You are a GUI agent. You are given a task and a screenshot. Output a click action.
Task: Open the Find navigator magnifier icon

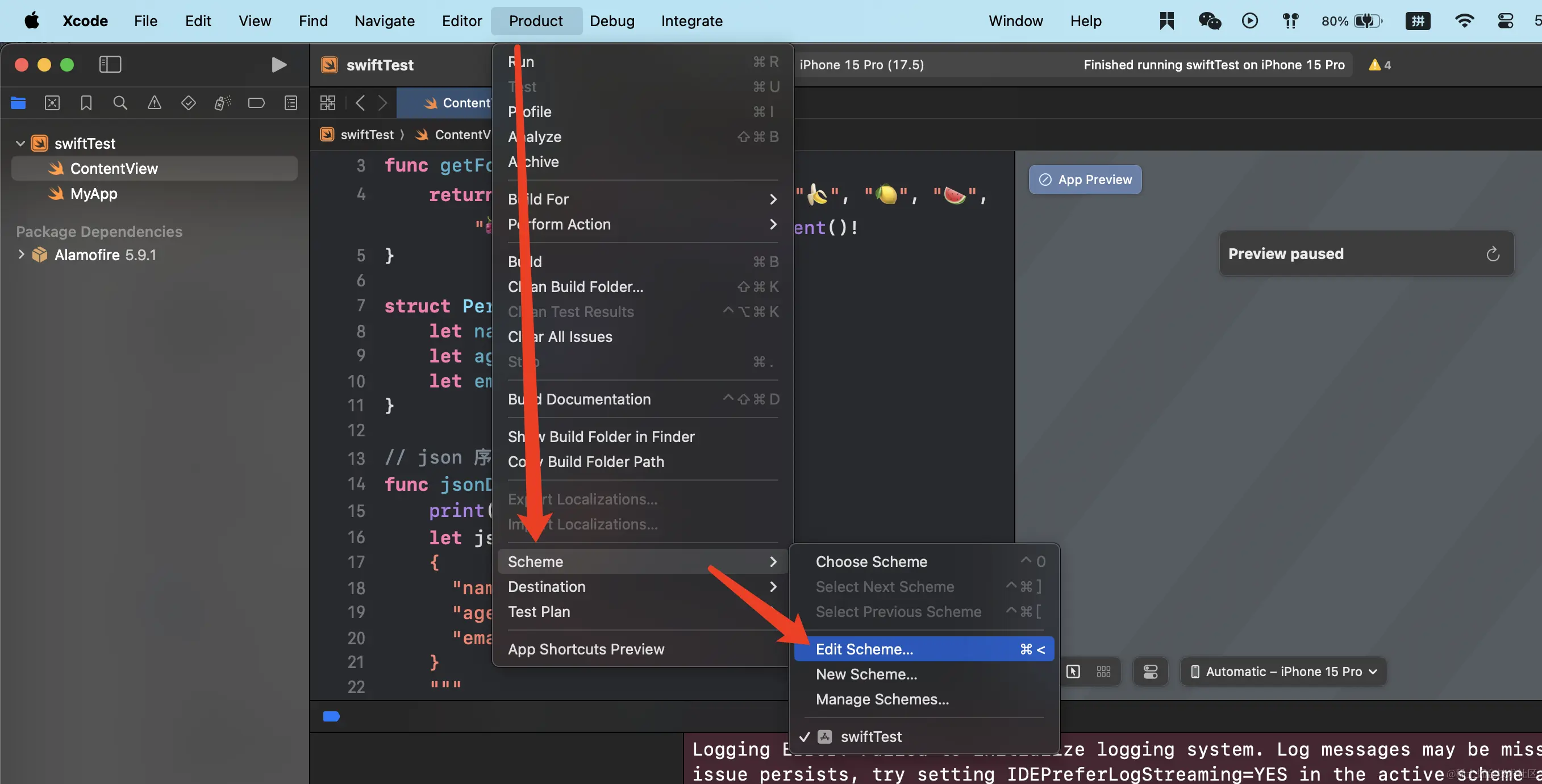tap(120, 103)
